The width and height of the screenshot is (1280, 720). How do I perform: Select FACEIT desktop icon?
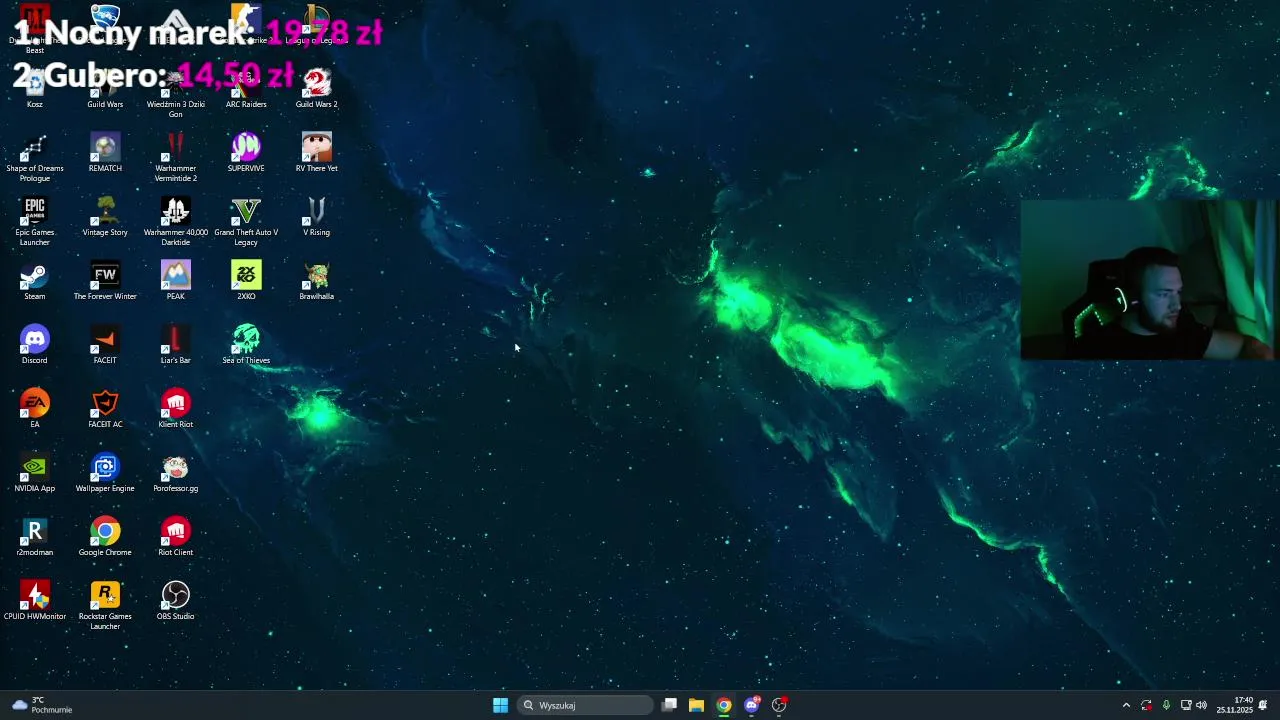(105, 344)
